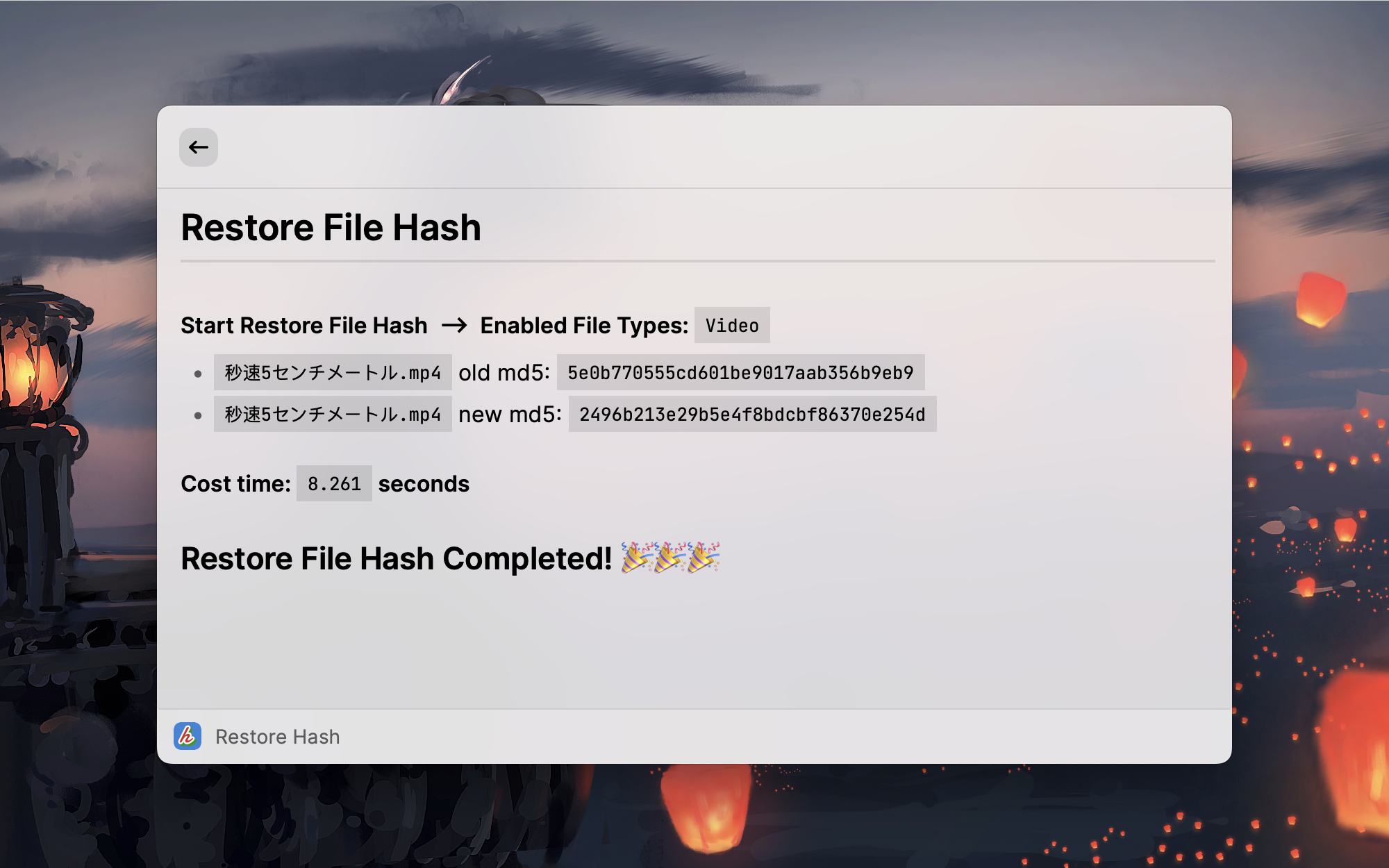Click the Start Restore File Hash text
This screenshot has width=1389, height=868.
(303, 326)
